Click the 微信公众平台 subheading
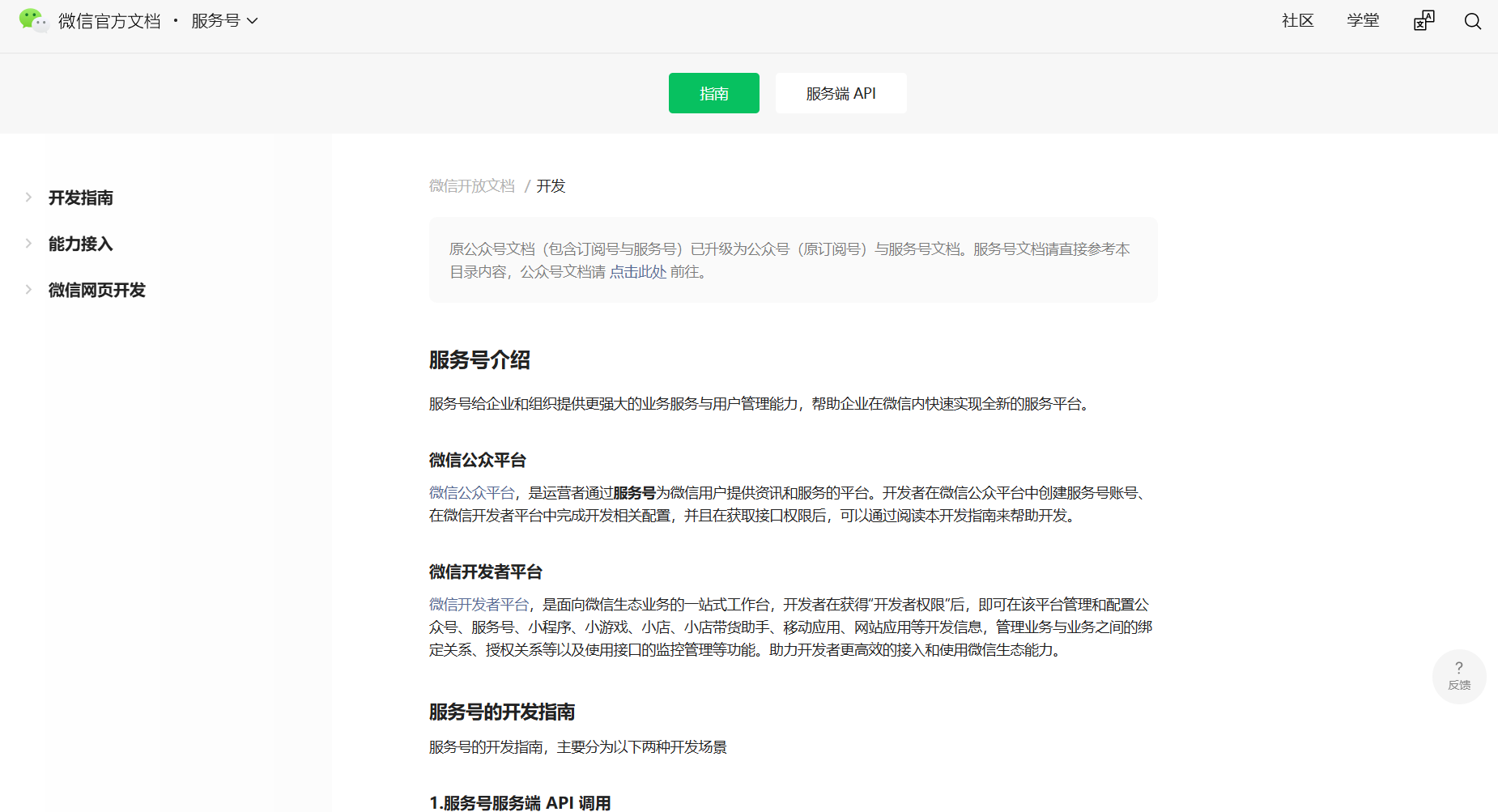Viewport: 1498px width, 812px height. [x=478, y=461]
